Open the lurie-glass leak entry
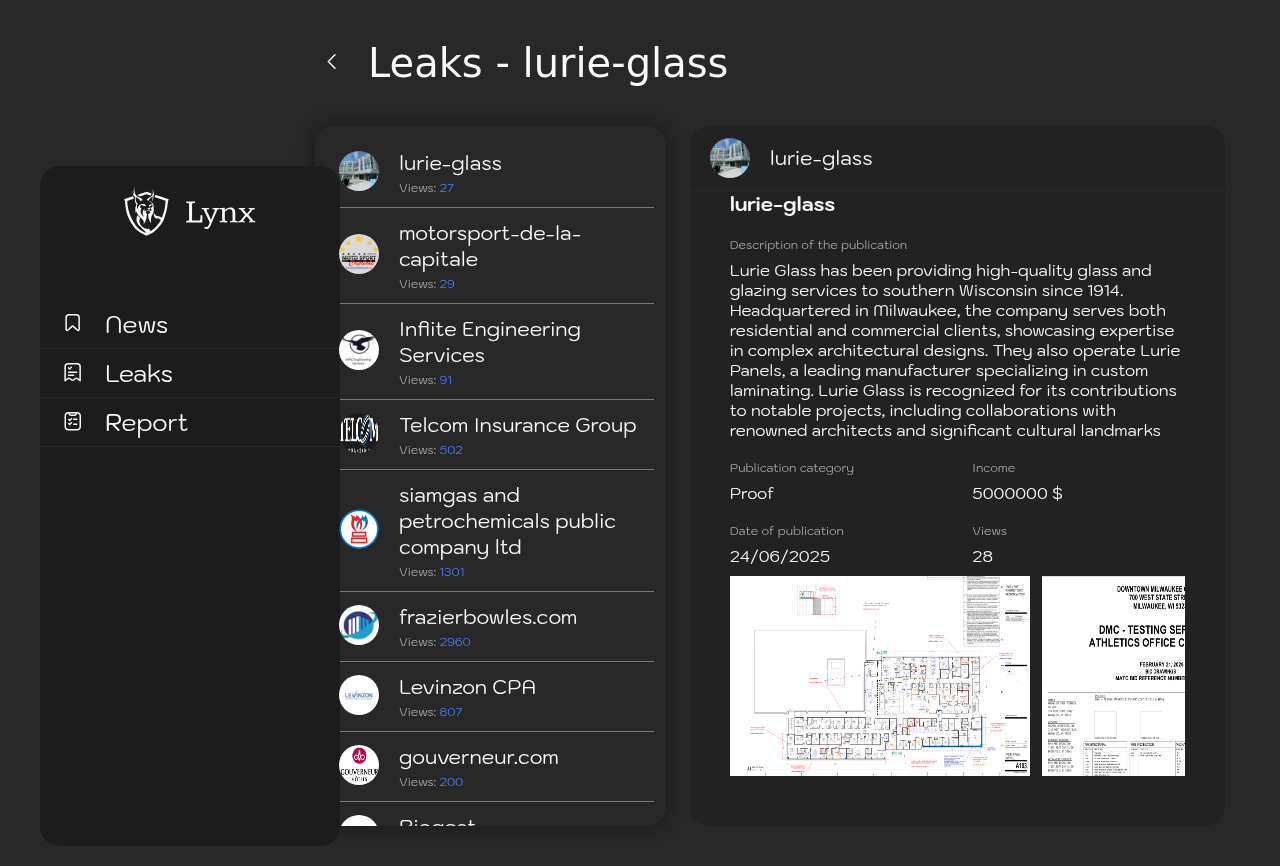The width and height of the screenshot is (1280, 866). point(496,172)
